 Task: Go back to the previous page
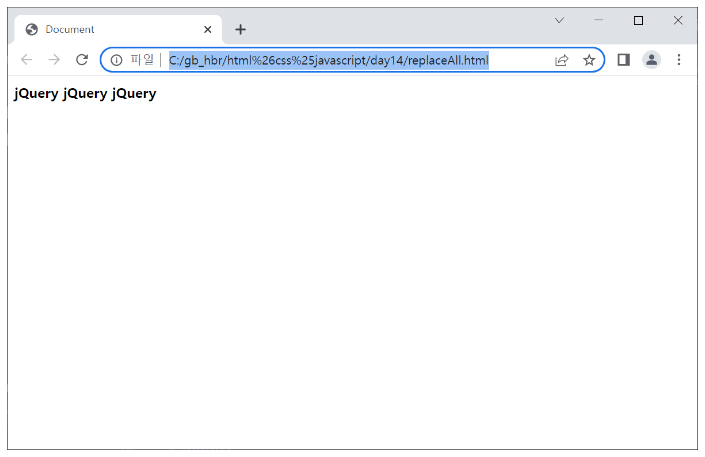pos(27,60)
